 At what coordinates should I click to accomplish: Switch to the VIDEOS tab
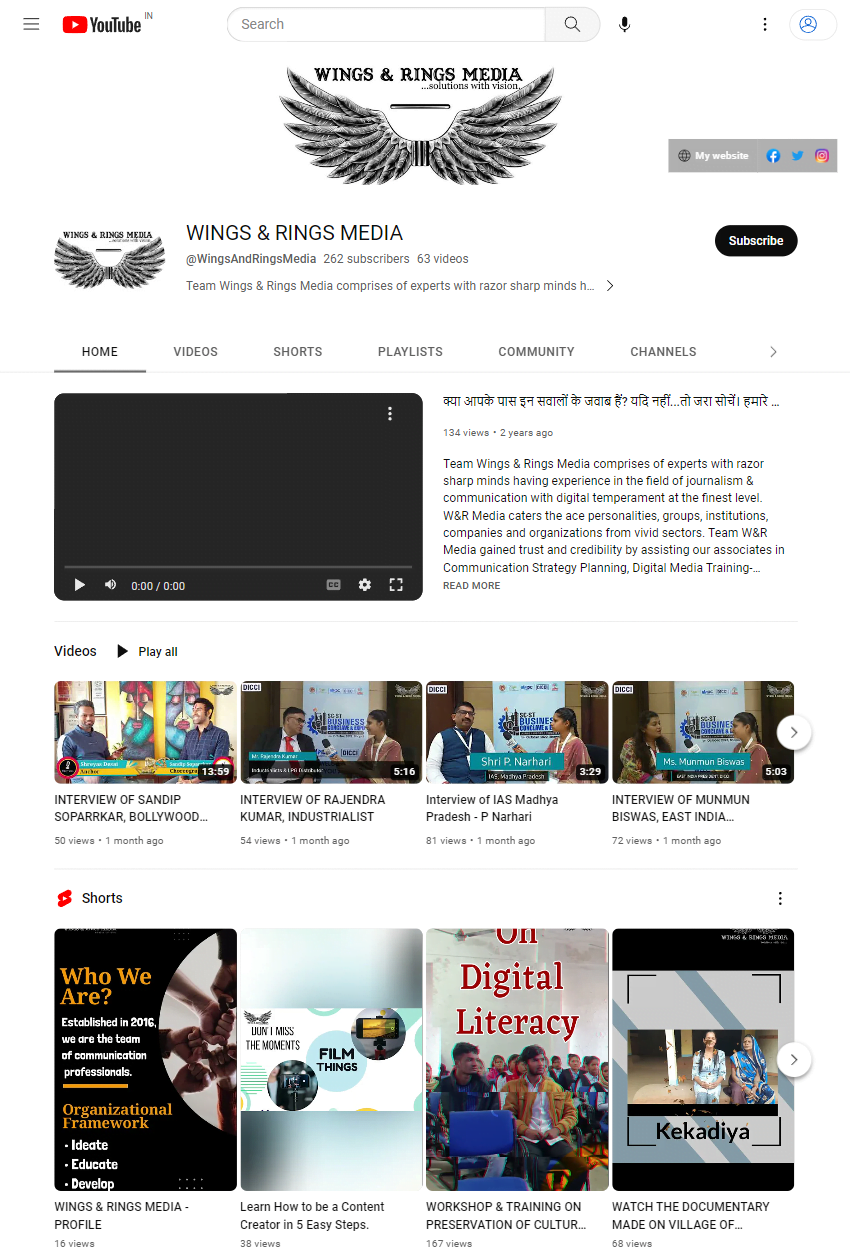(x=195, y=352)
